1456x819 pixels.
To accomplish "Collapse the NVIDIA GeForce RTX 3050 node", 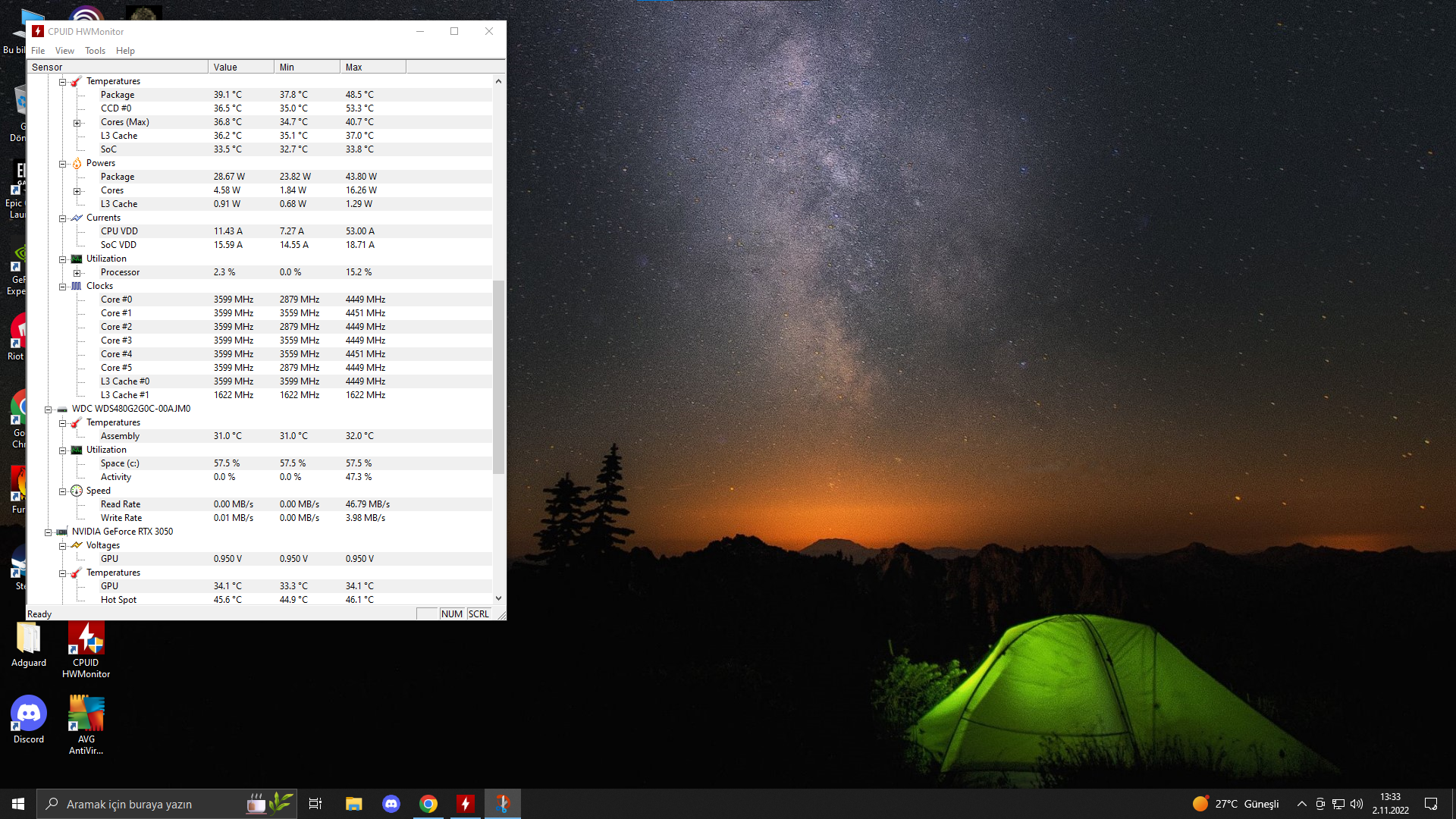I will [x=48, y=532].
